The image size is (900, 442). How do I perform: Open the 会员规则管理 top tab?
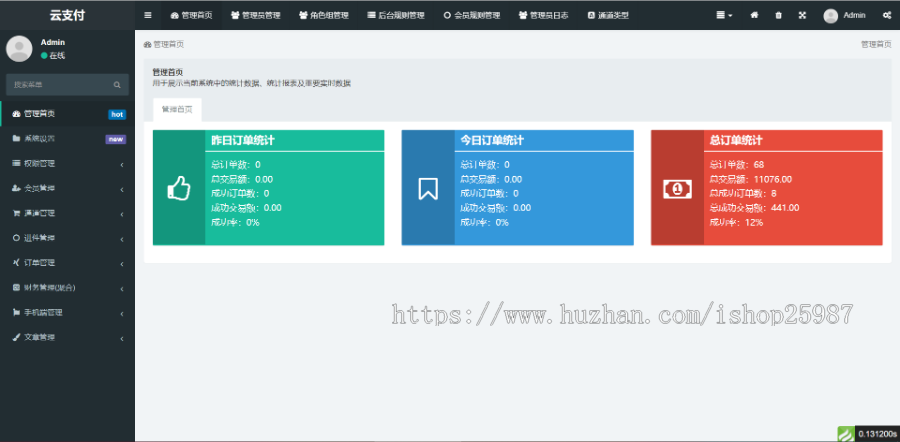point(472,15)
